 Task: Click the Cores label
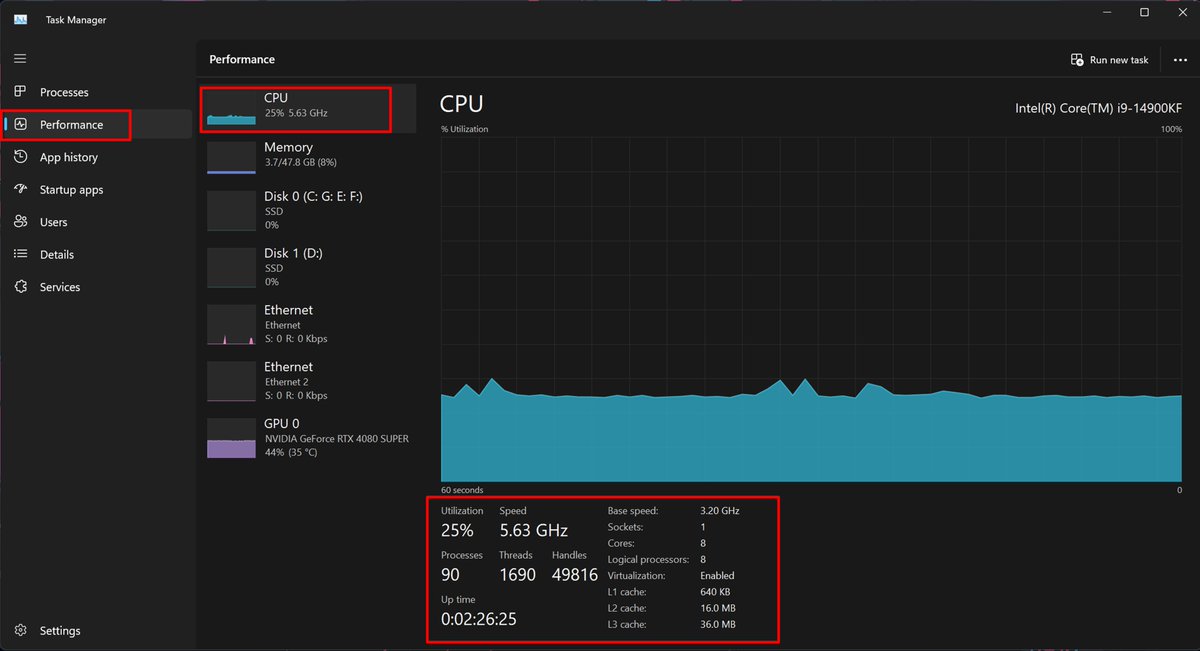[x=621, y=543]
